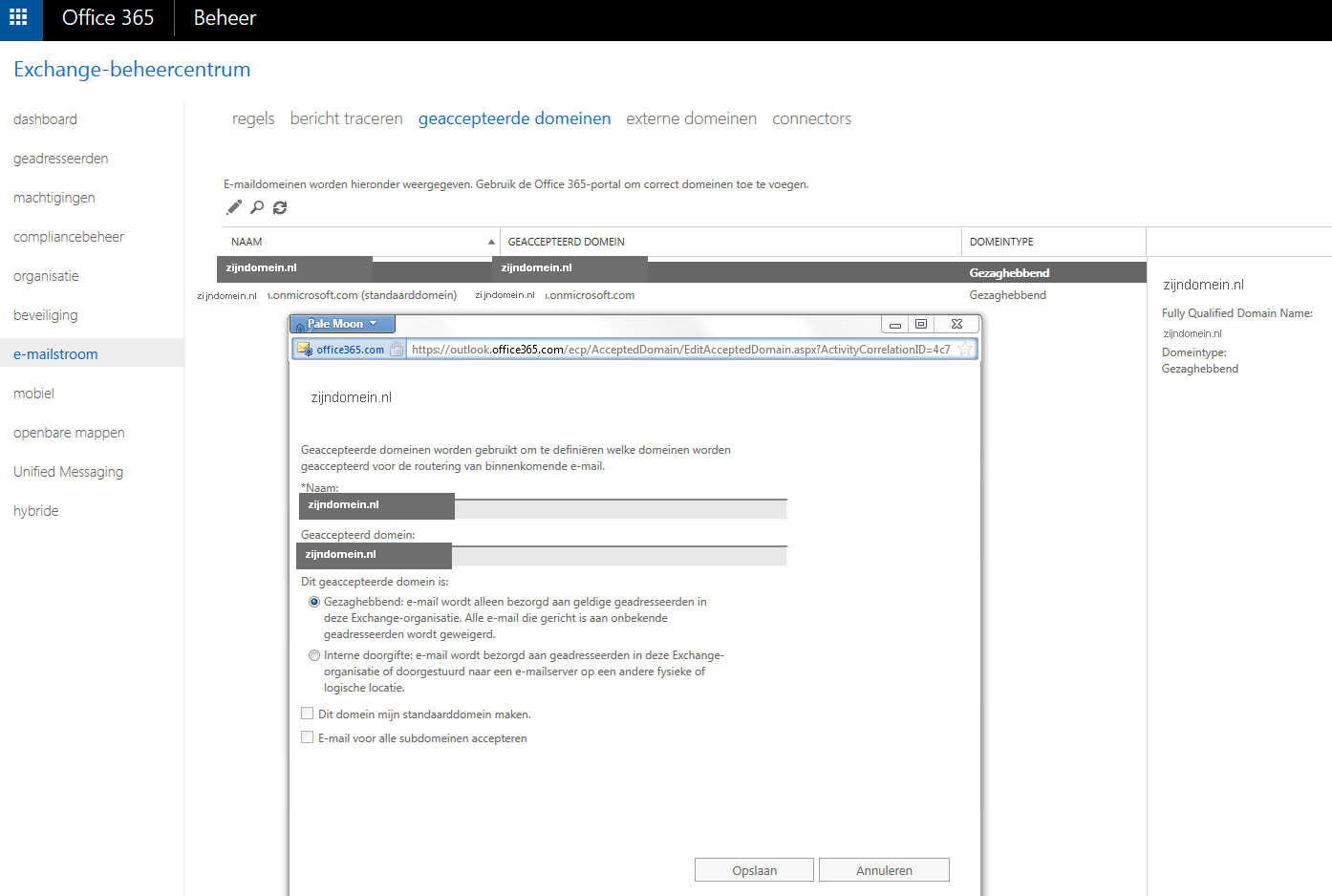Click the bookmark star in the Pale Moon address bar
1332x896 pixels.
966,349
